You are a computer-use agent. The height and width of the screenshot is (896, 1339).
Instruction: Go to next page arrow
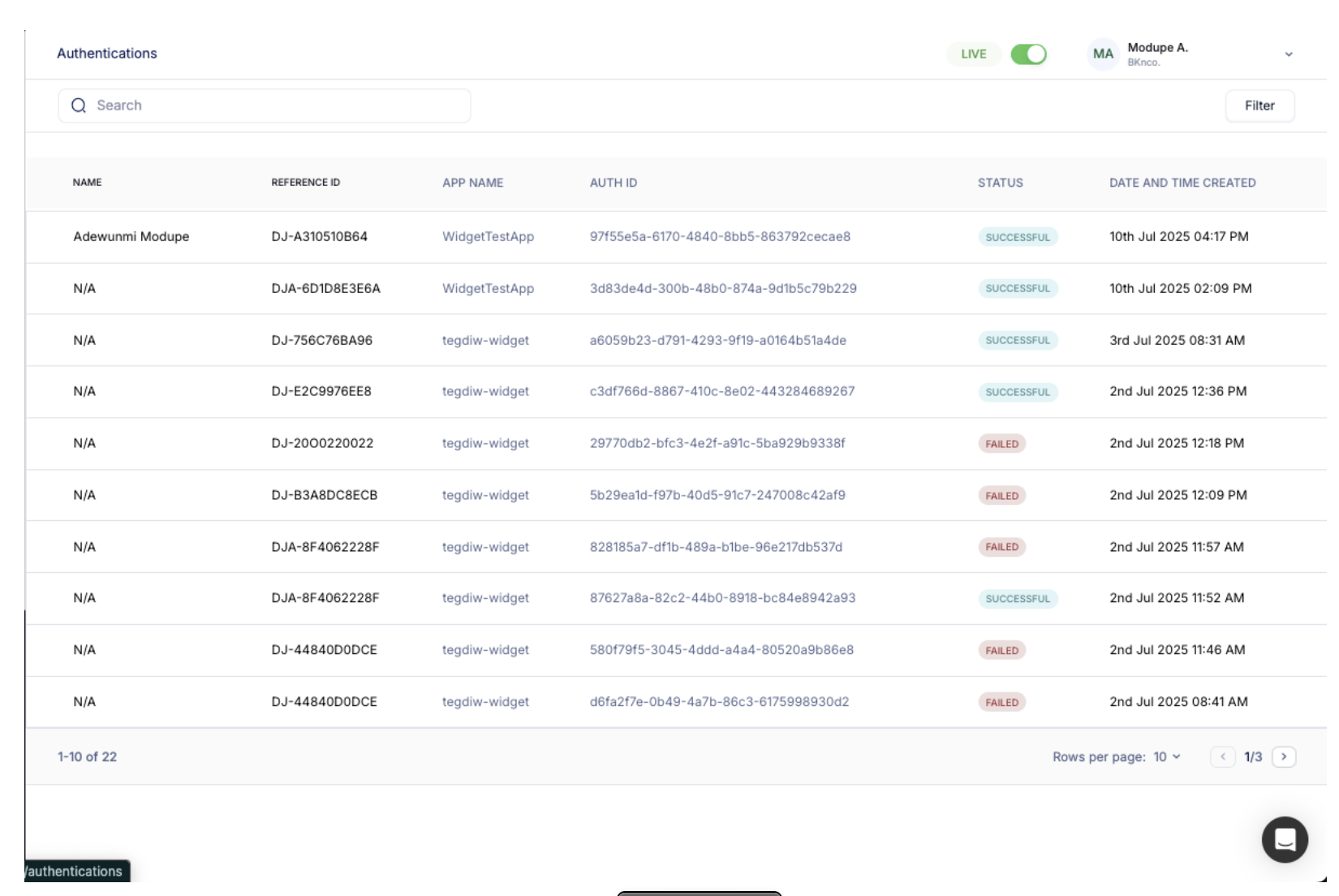click(1284, 756)
